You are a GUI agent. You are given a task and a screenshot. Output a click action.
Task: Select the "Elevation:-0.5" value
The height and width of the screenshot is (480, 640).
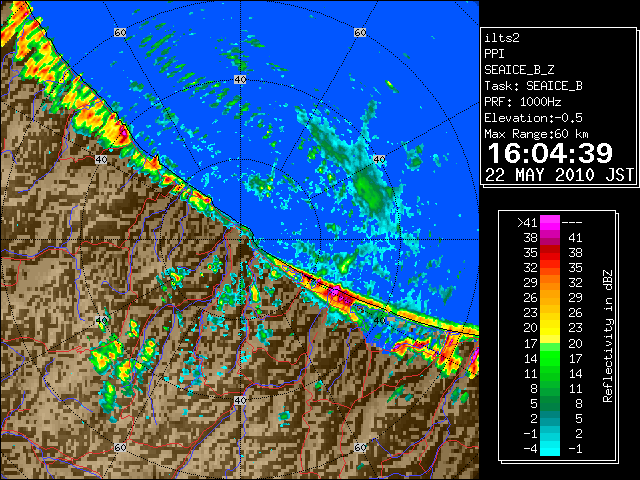point(533,118)
